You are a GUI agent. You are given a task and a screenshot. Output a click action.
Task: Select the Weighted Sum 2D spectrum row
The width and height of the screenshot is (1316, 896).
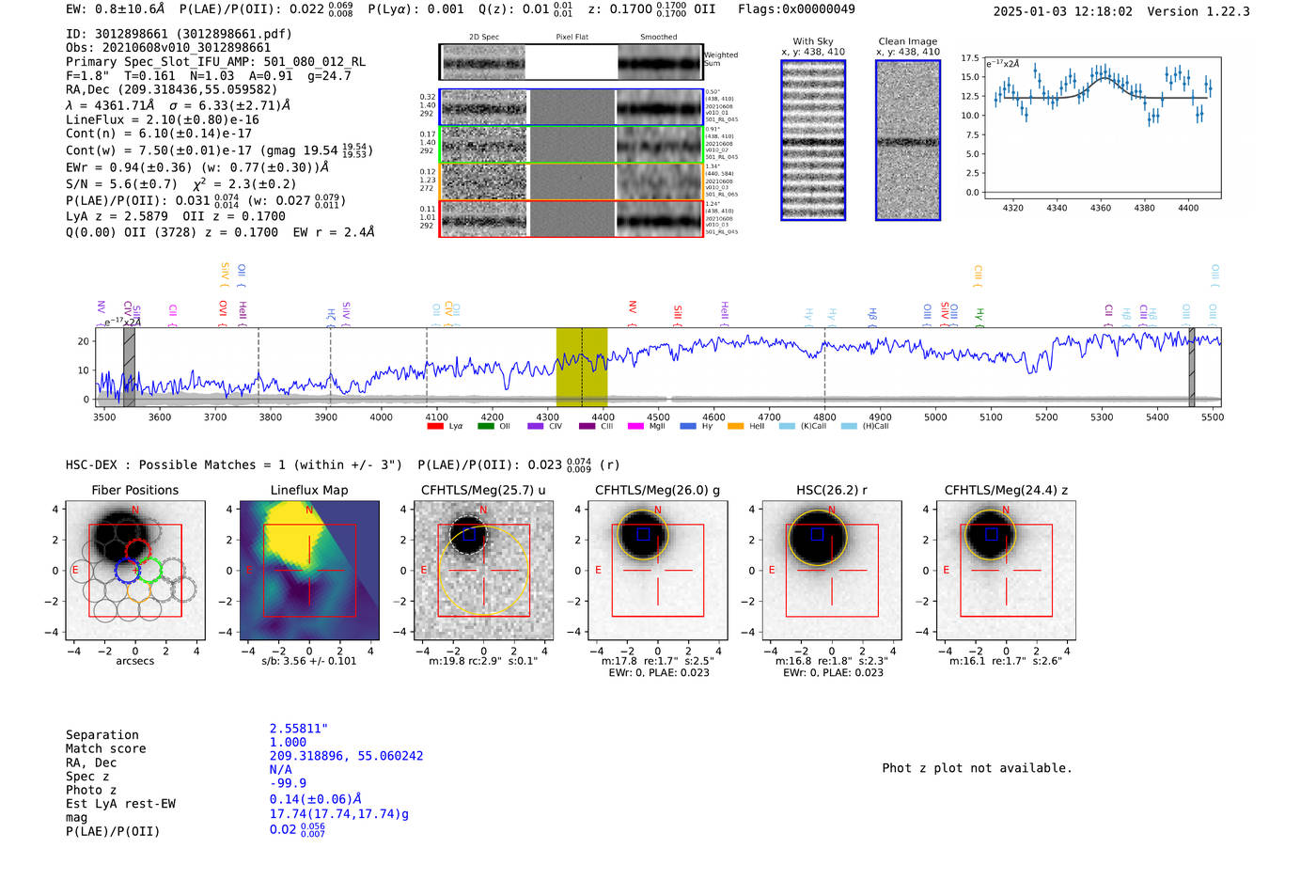tap(572, 62)
